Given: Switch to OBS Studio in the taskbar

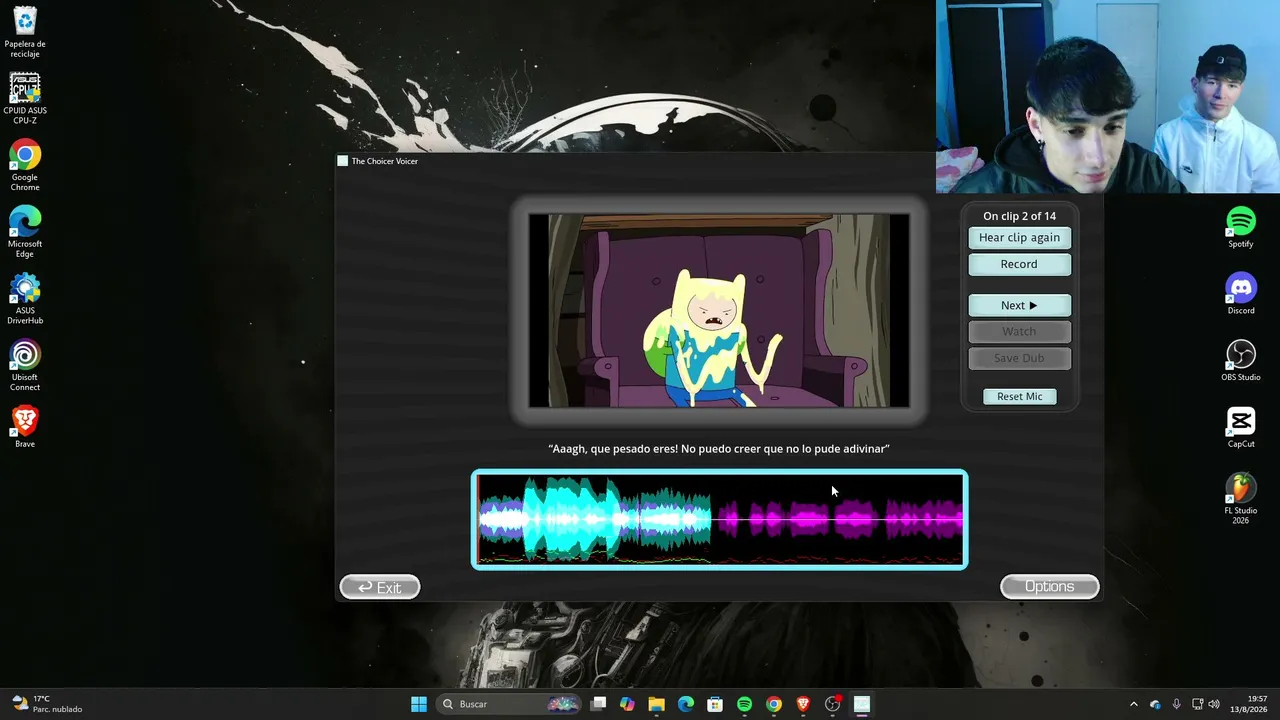Looking at the screenshot, I should (x=832, y=704).
